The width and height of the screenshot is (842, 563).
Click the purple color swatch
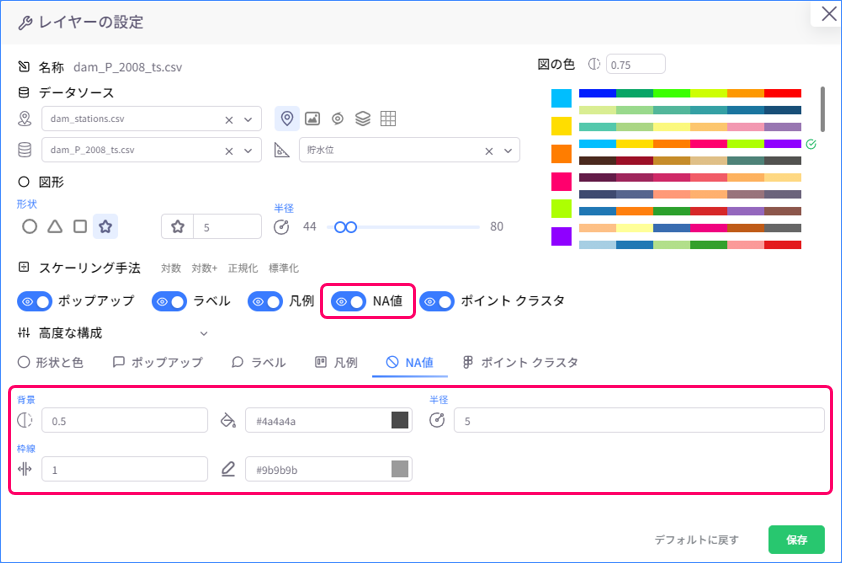[561, 236]
